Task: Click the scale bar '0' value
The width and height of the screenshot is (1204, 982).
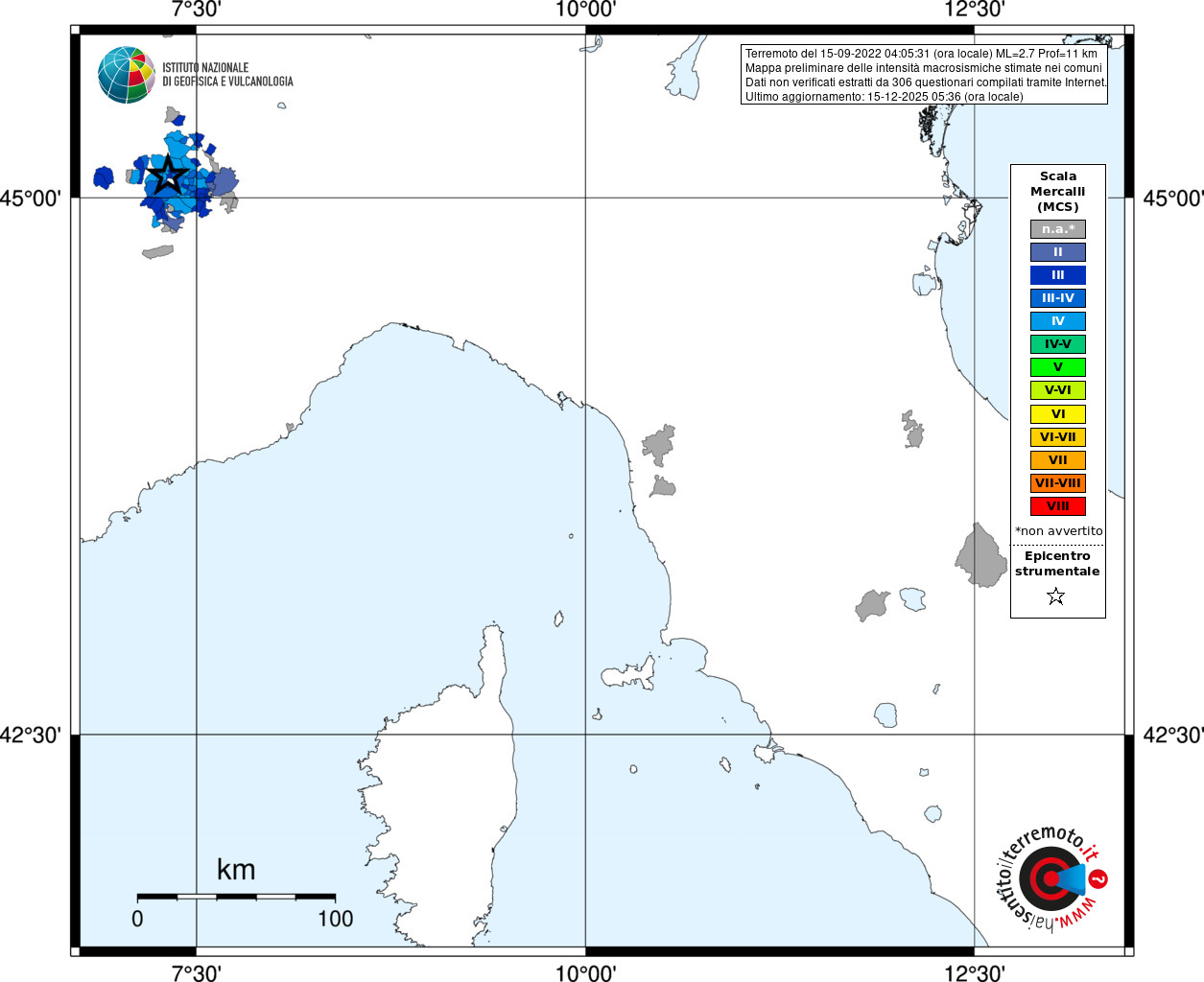Action: point(137,919)
